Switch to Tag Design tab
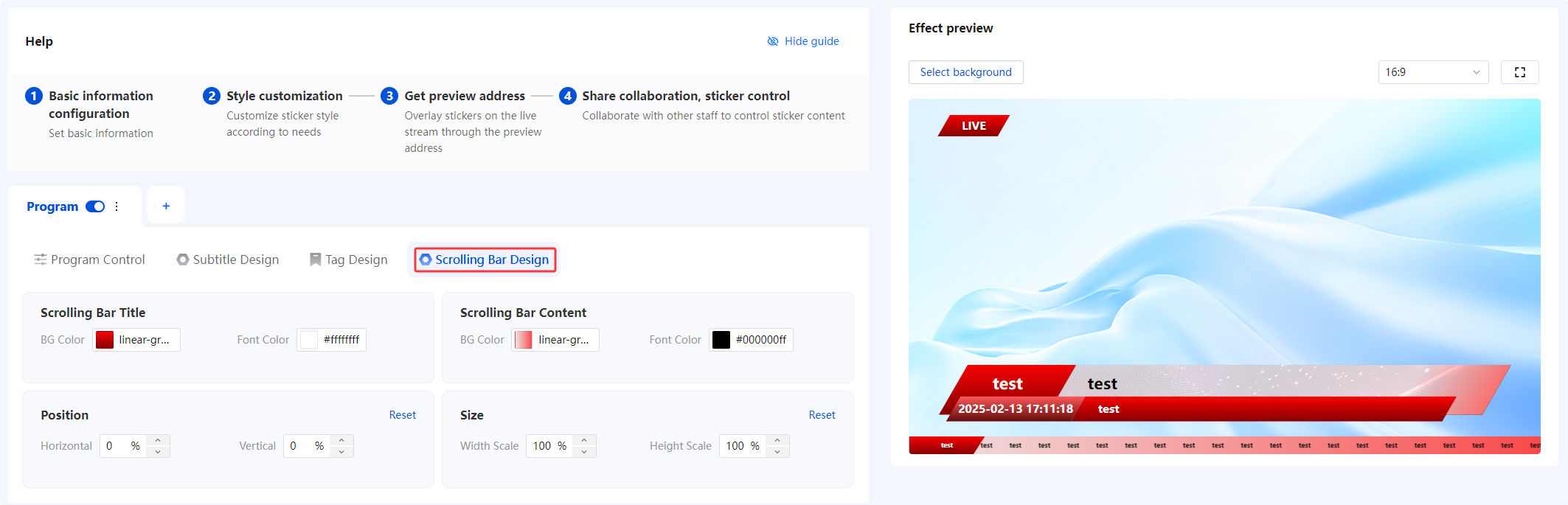The width and height of the screenshot is (1568, 505). click(x=349, y=260)
